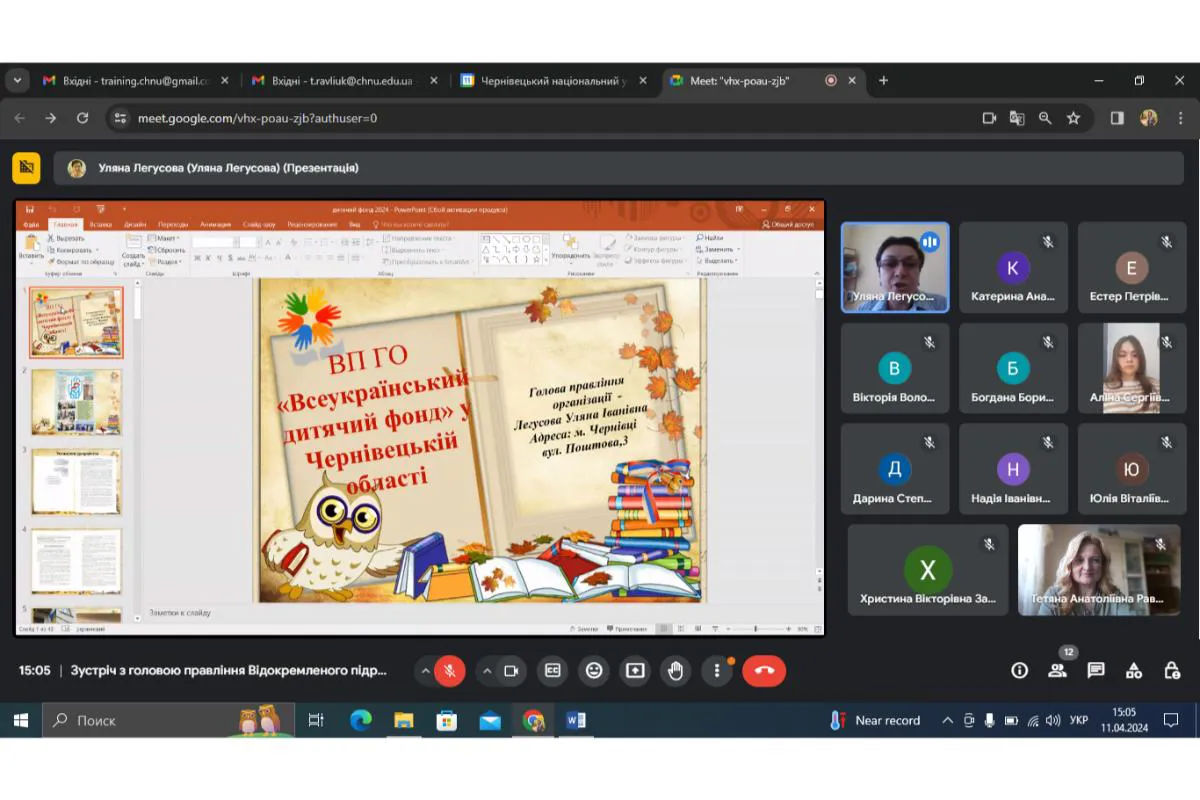The image size is (1200, 800).
Task: Open the Activities panel icon
Action: pos(1134,671)
